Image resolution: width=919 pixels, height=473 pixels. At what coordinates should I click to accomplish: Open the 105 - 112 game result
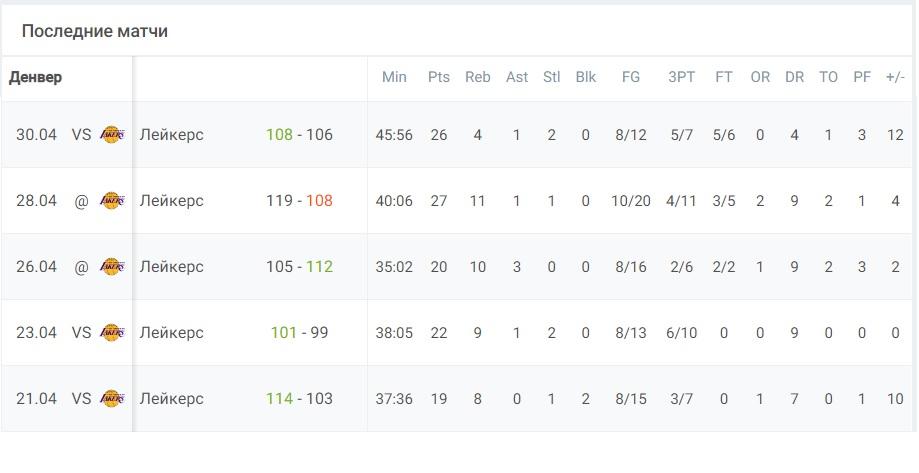click(299, 267)
